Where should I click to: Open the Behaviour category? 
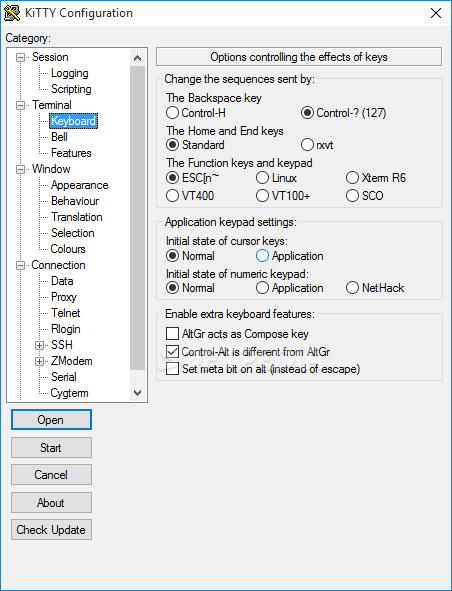[75, 201]
